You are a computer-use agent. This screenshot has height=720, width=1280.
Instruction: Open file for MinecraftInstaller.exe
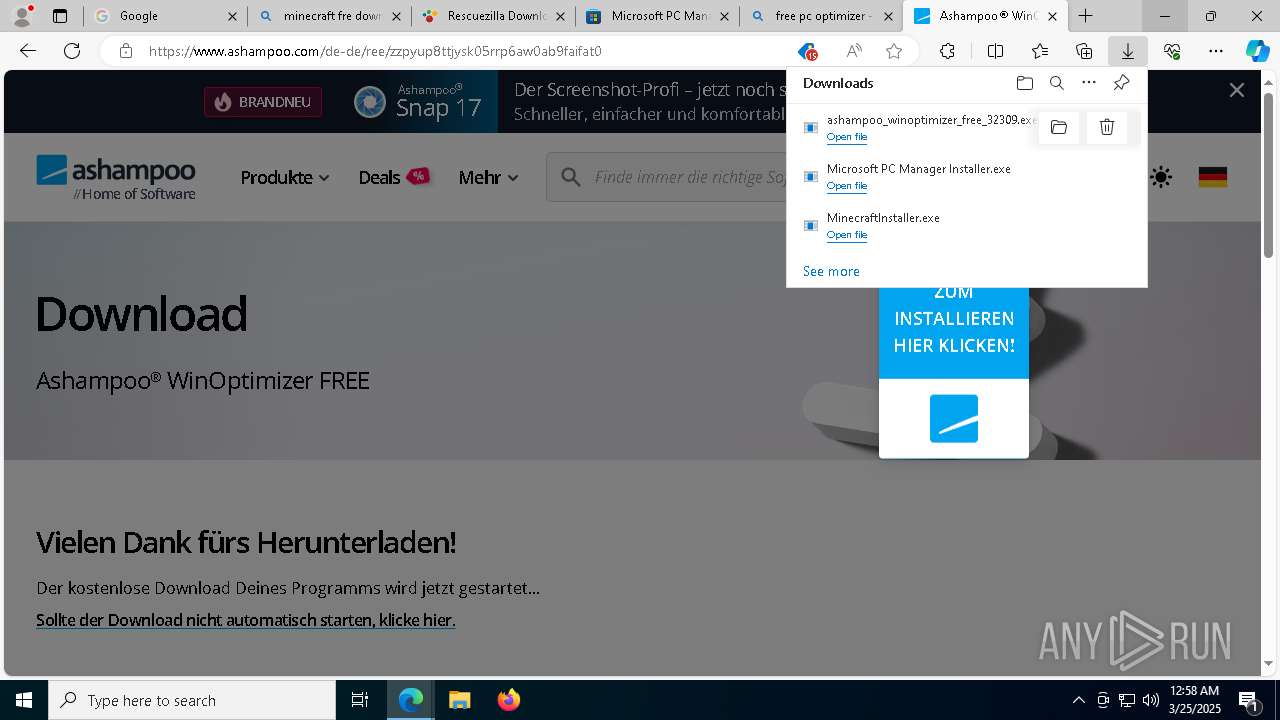(x=846, y=235)
